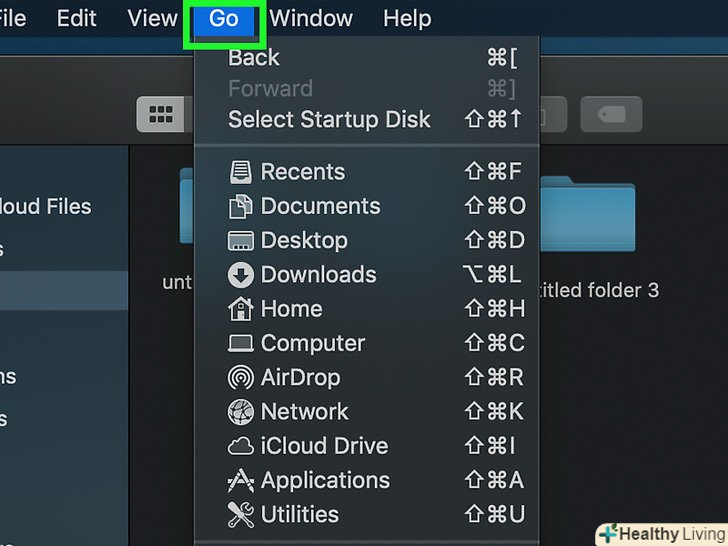Click the Applications icon in Go menu
This screenshot has width=728, height=546.
[x=241, y=481]
